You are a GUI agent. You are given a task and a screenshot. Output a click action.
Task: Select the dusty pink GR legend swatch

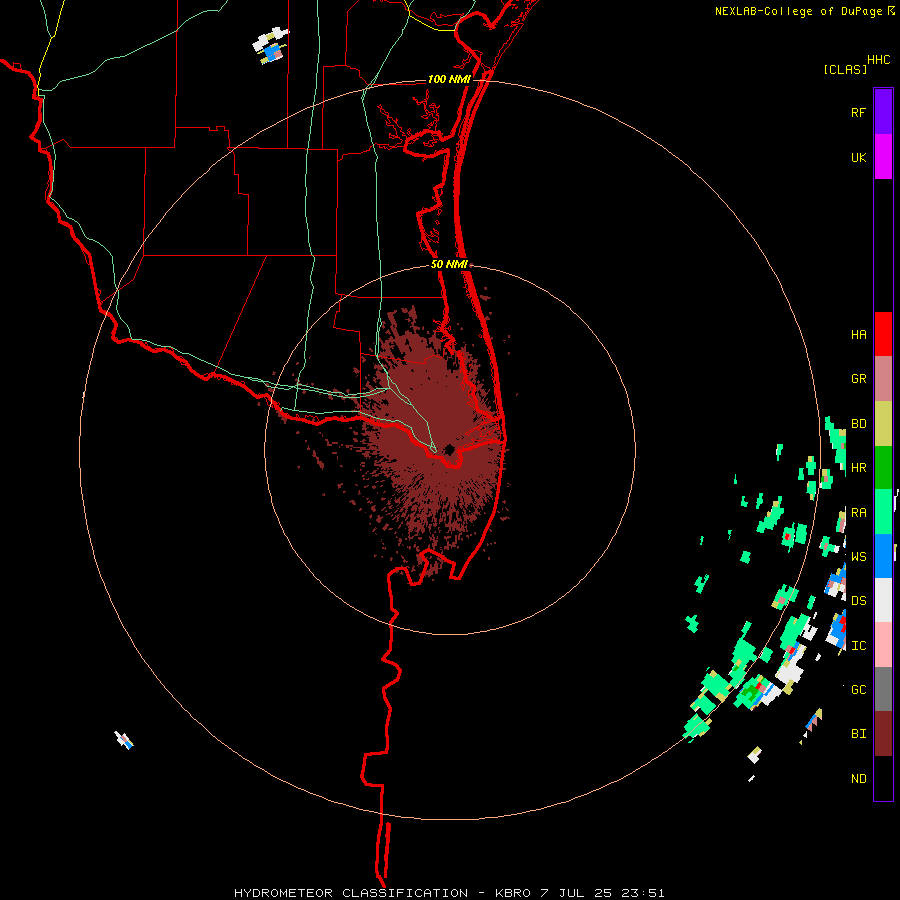click(883, 379)
